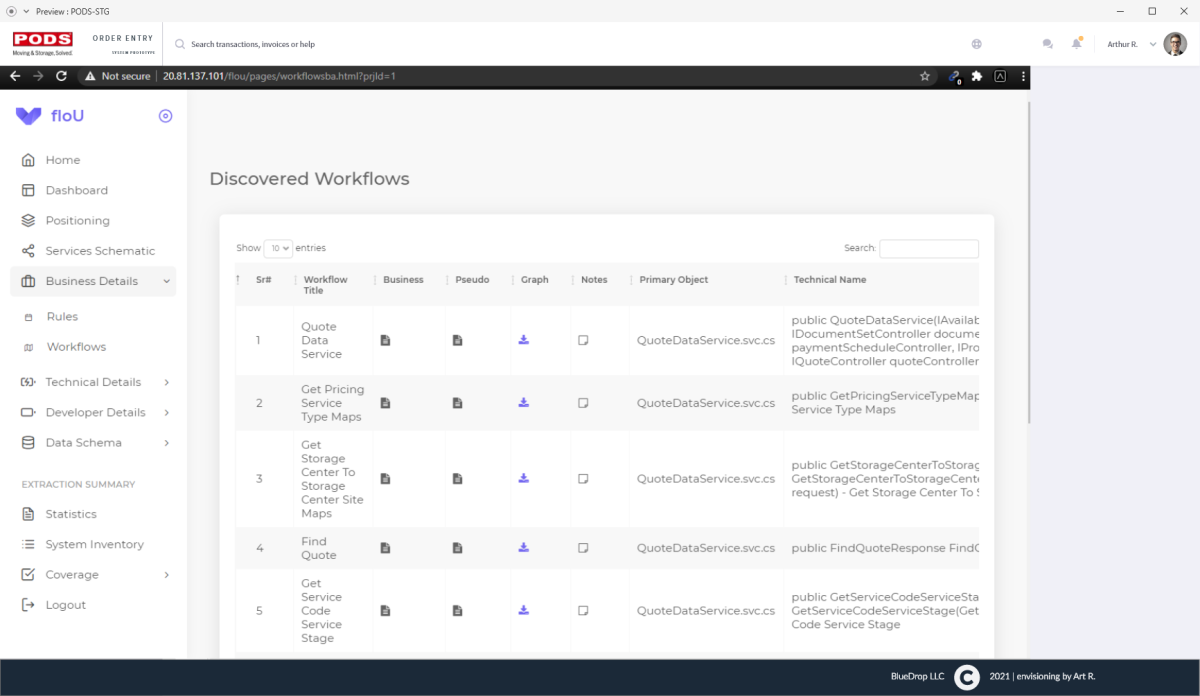Bookmark page with the star icon

925,76
